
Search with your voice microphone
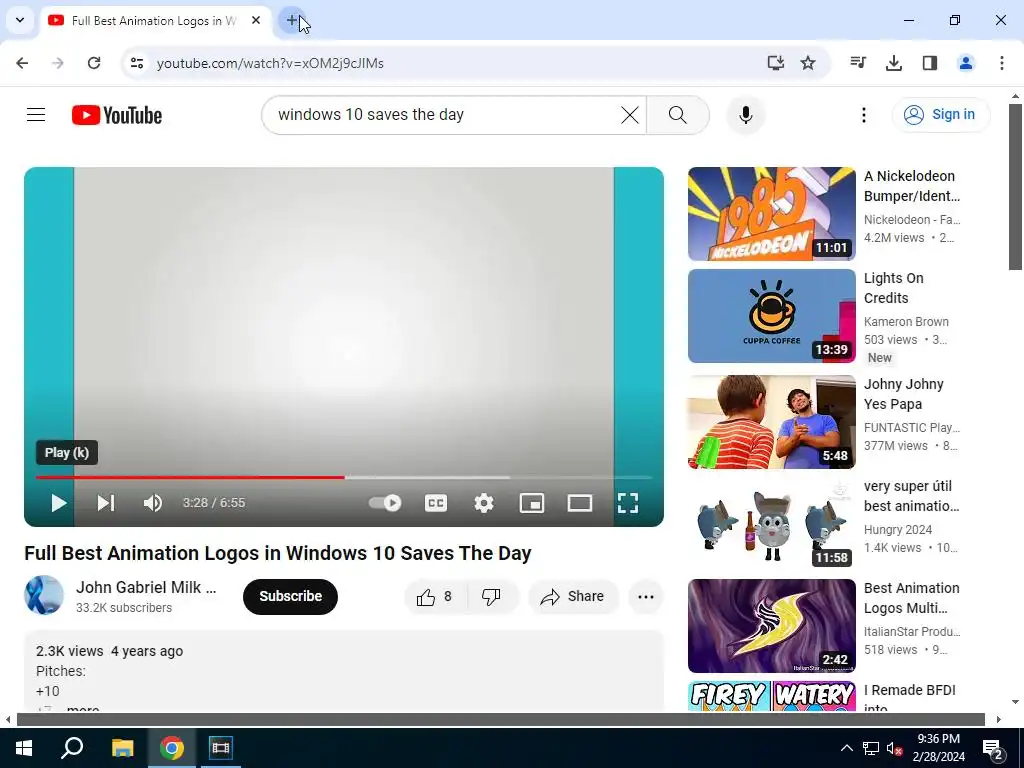point(746,115)
